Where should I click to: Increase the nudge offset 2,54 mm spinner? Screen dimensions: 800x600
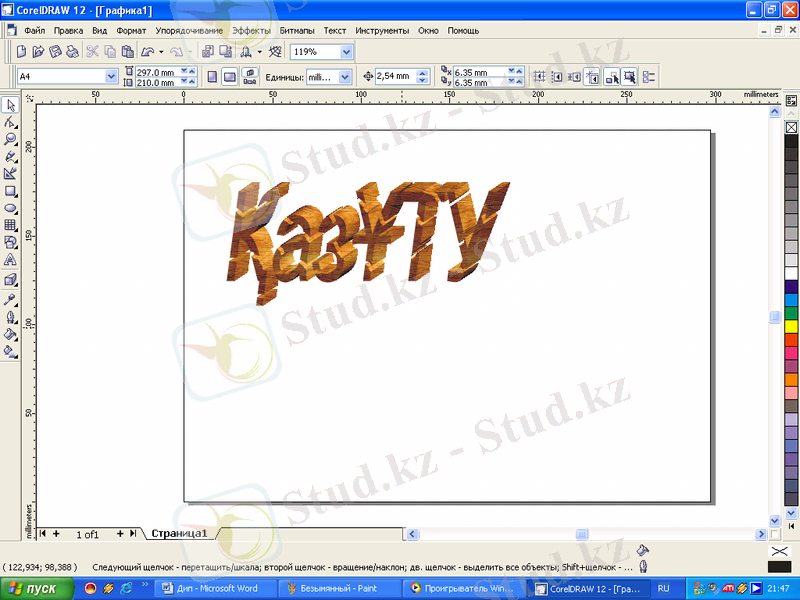[x=422, y=73]
